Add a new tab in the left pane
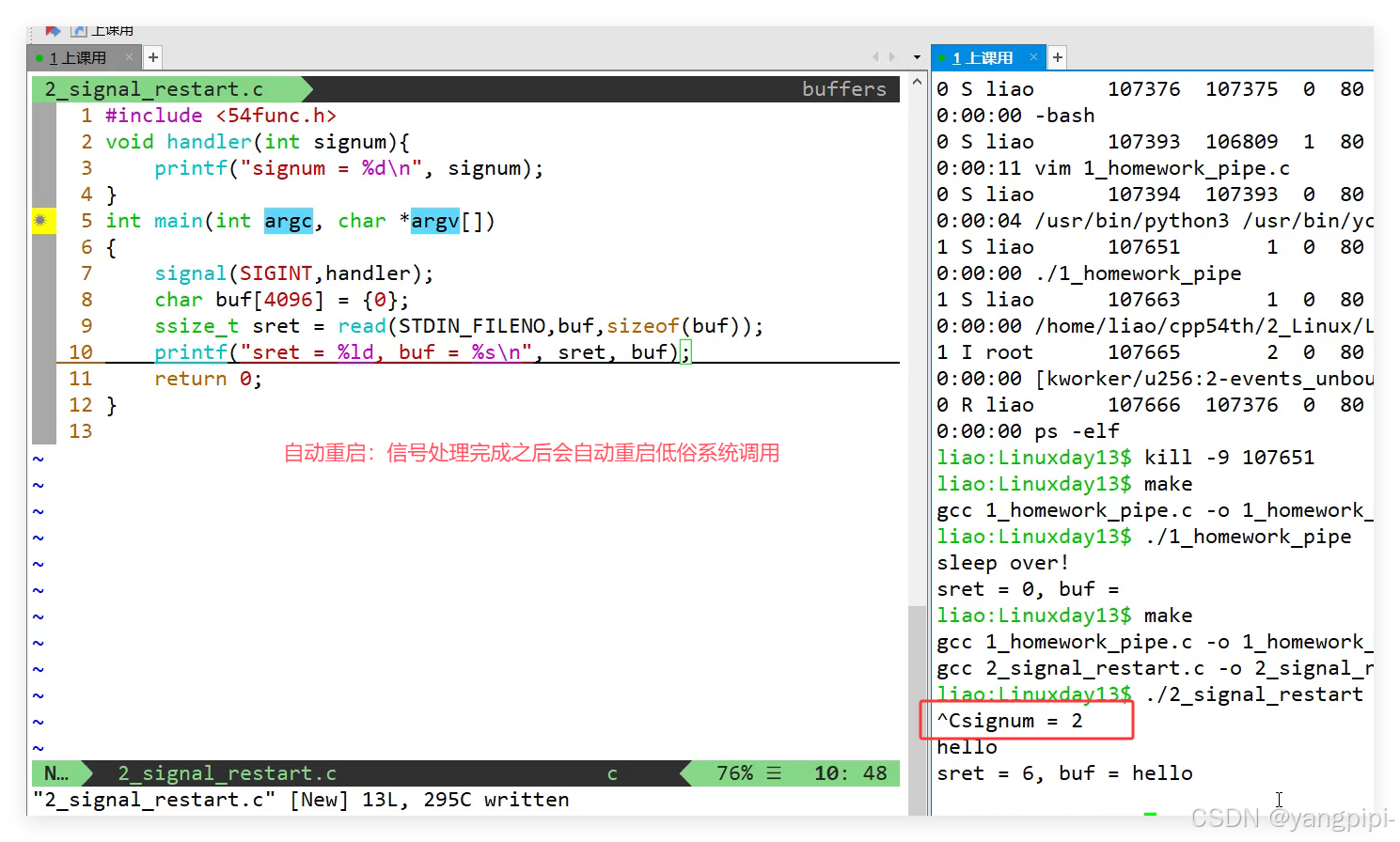The image size is (1400, 842). [153, 57]
